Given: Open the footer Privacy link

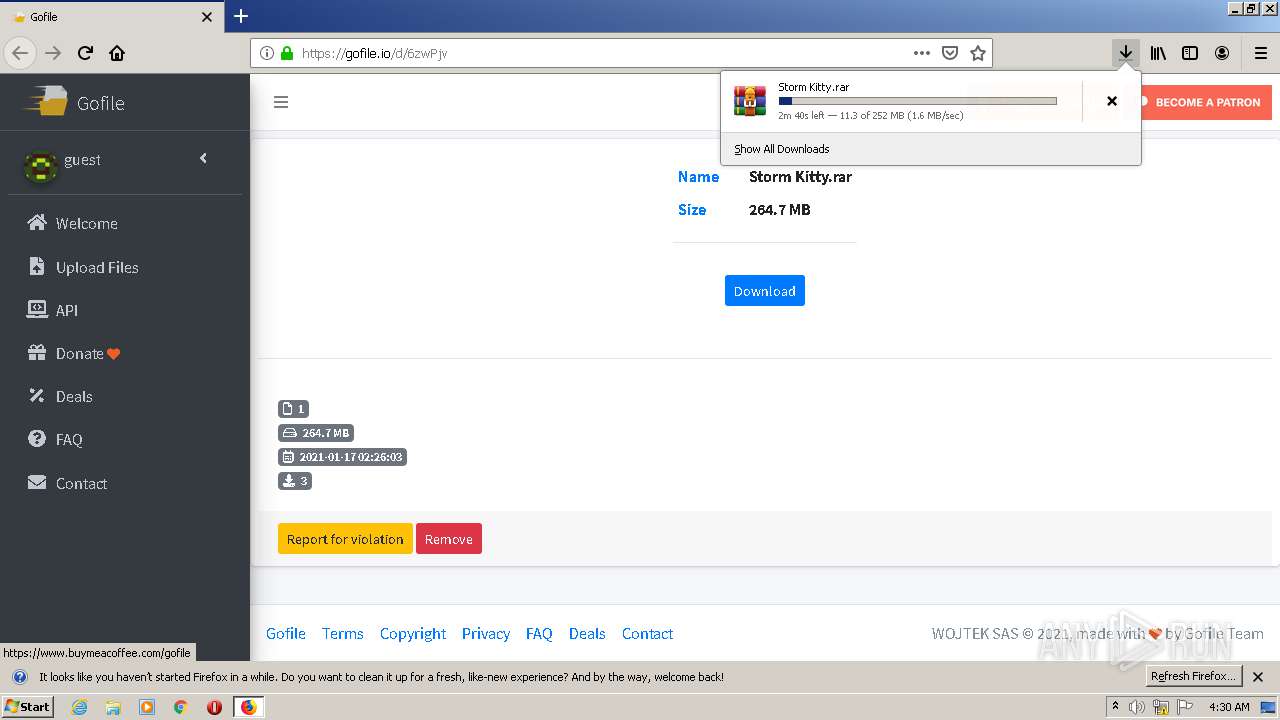Looking at the screenshot, I should coord(486,633).
